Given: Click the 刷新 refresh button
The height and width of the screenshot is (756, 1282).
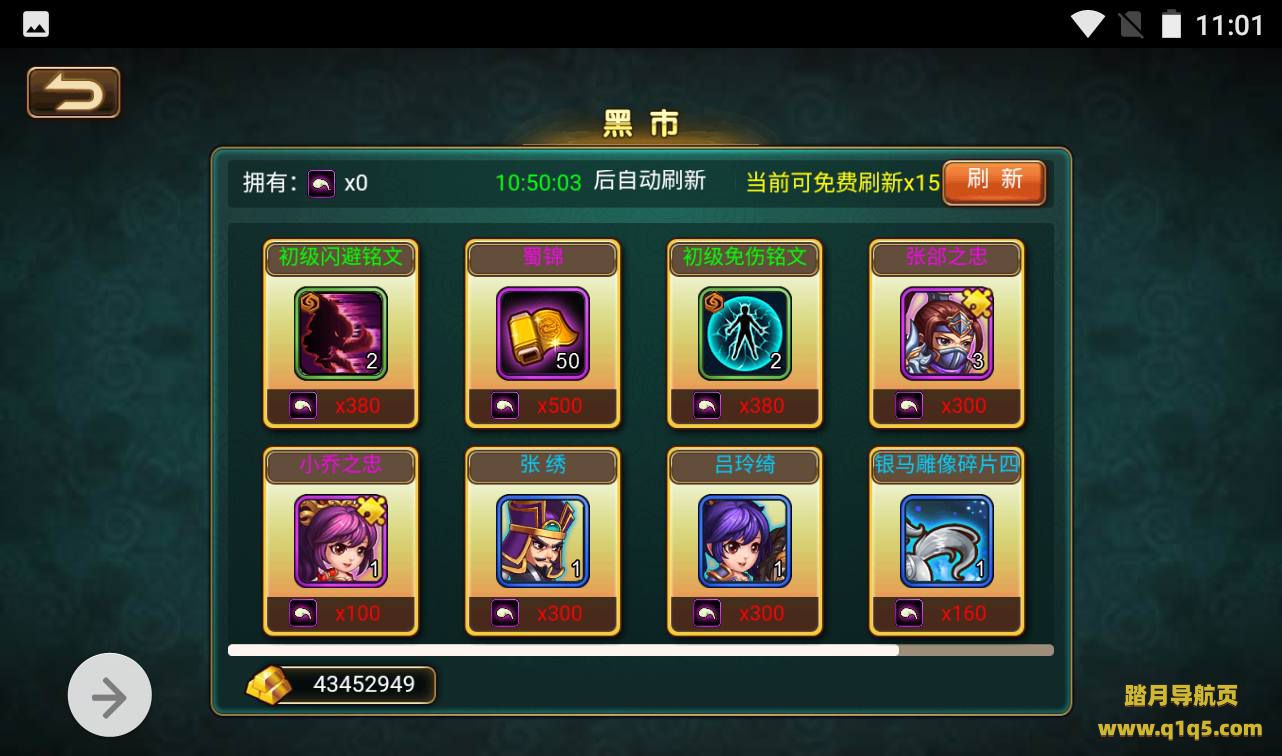Looking at the screenshot, I should [x=994, y=182].
